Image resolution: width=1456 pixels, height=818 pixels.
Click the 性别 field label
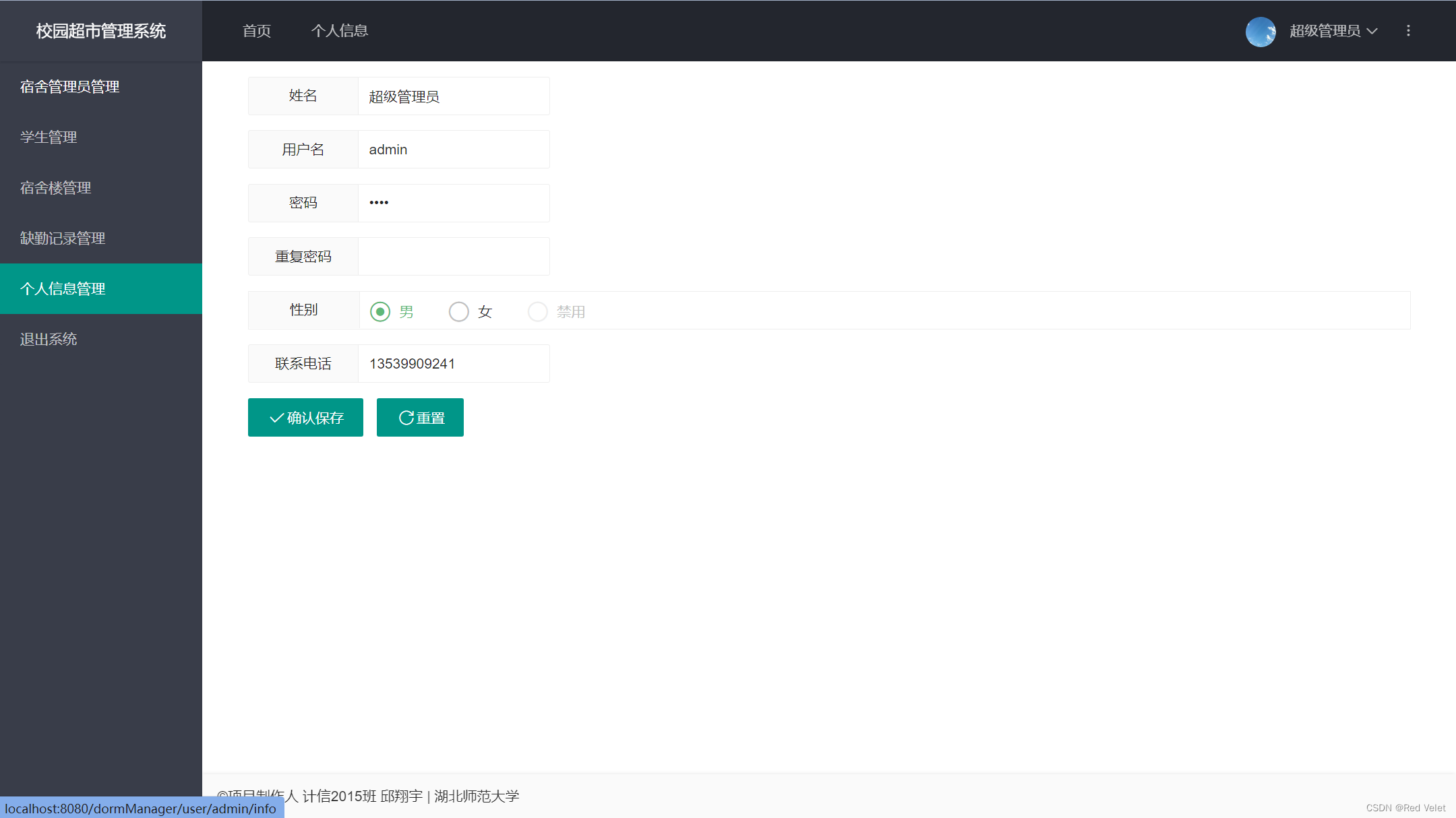tap(303, 310)
